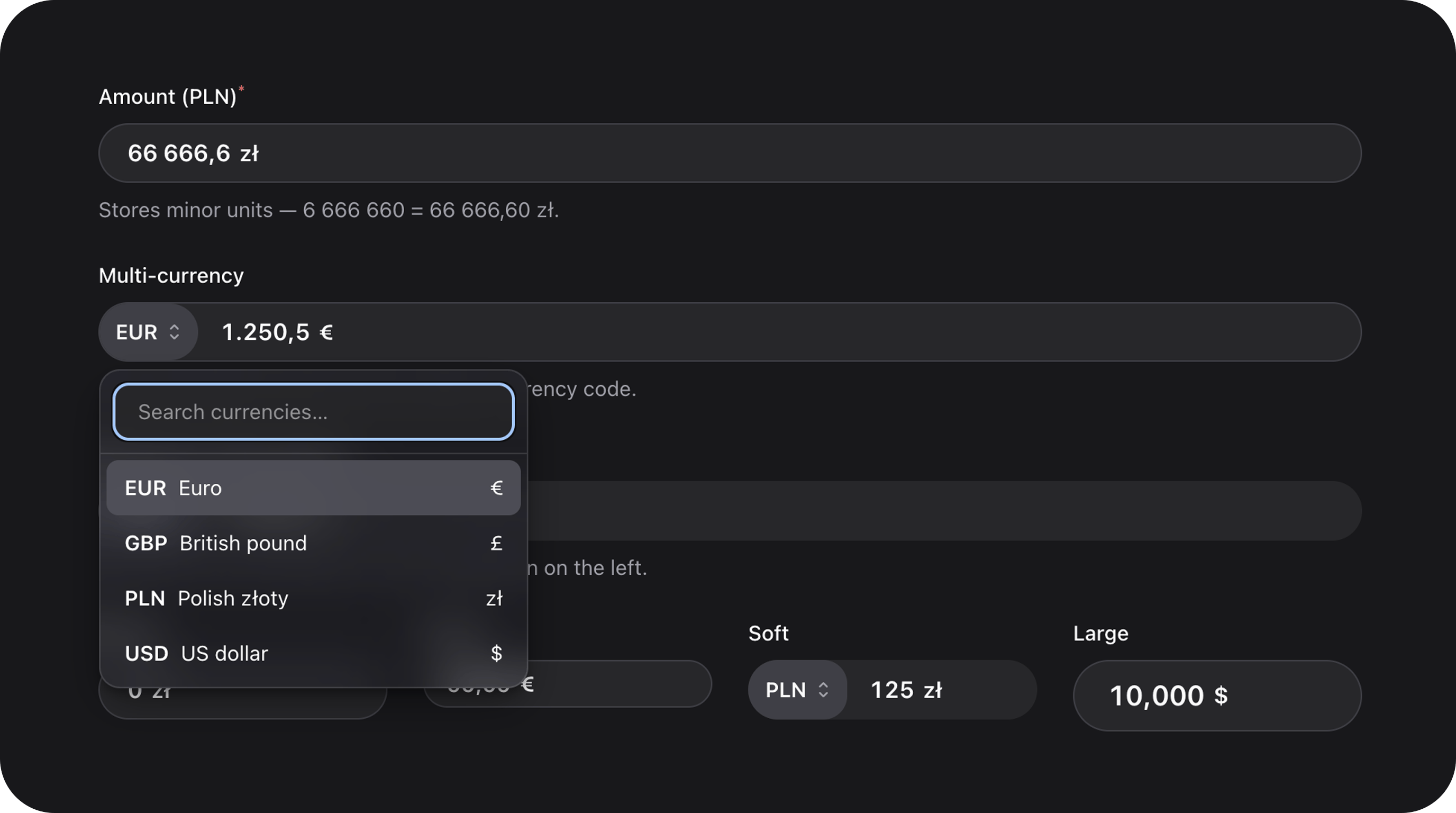This screenshot has height=813, width=1456.
Task: Click the Large amount field 10,000 $
Action: point(1217,695)
